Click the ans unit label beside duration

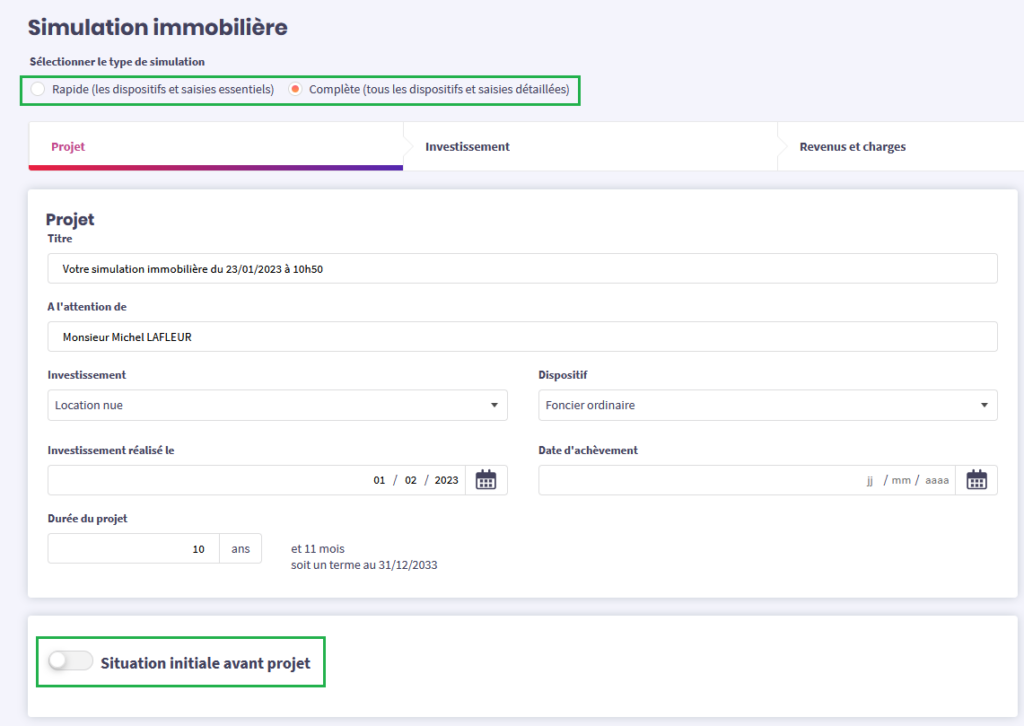click(x=240, y=549)
